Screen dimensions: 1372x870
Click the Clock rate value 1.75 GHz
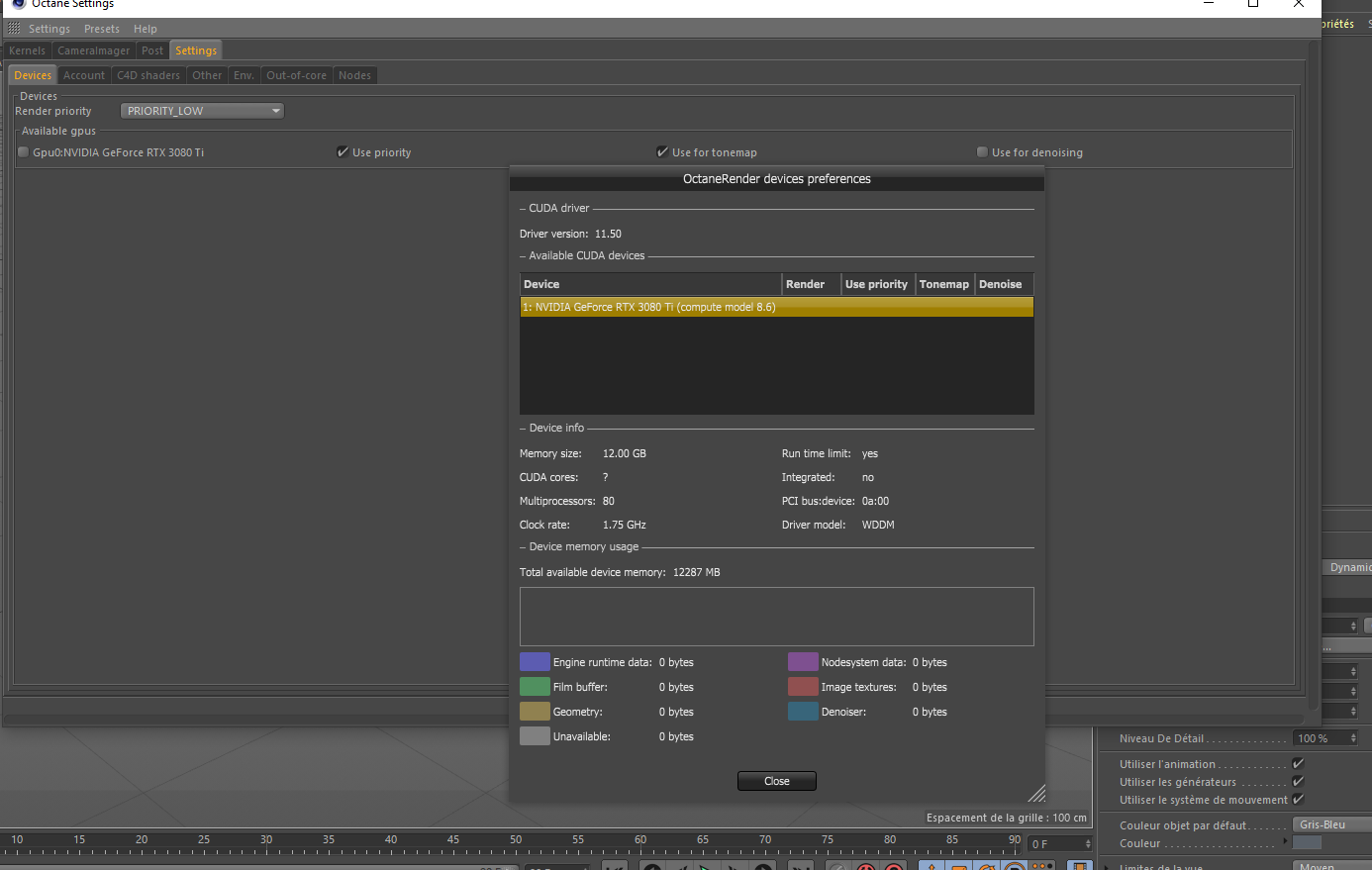pos(625,525)
